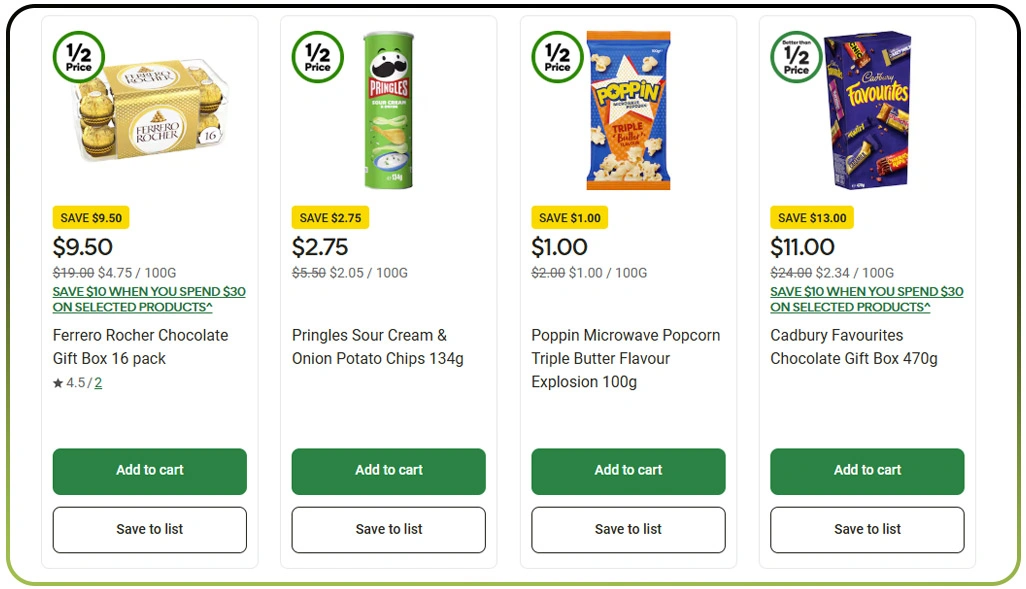1026x589 pixels.
Task: Click the 1/2 Price badge on Poppin popcorn
Action: click(556, 57)
